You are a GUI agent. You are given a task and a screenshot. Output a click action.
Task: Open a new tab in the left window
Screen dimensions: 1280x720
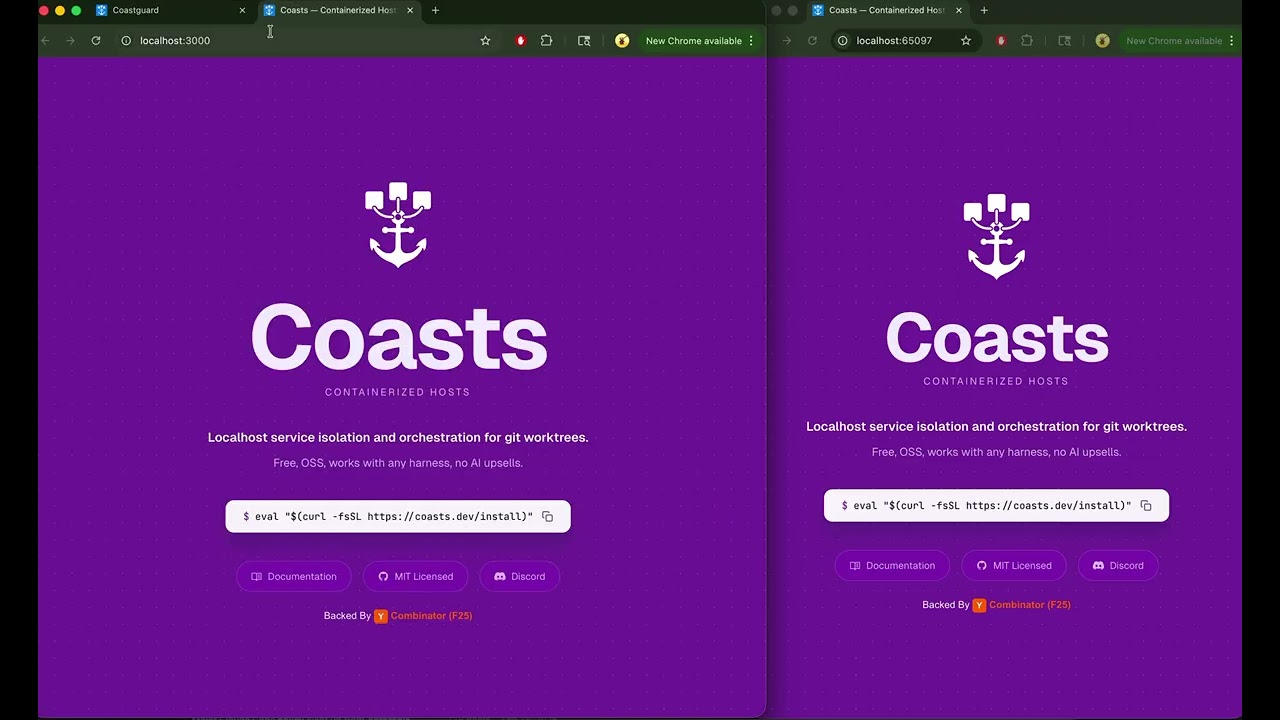point(435,10)
